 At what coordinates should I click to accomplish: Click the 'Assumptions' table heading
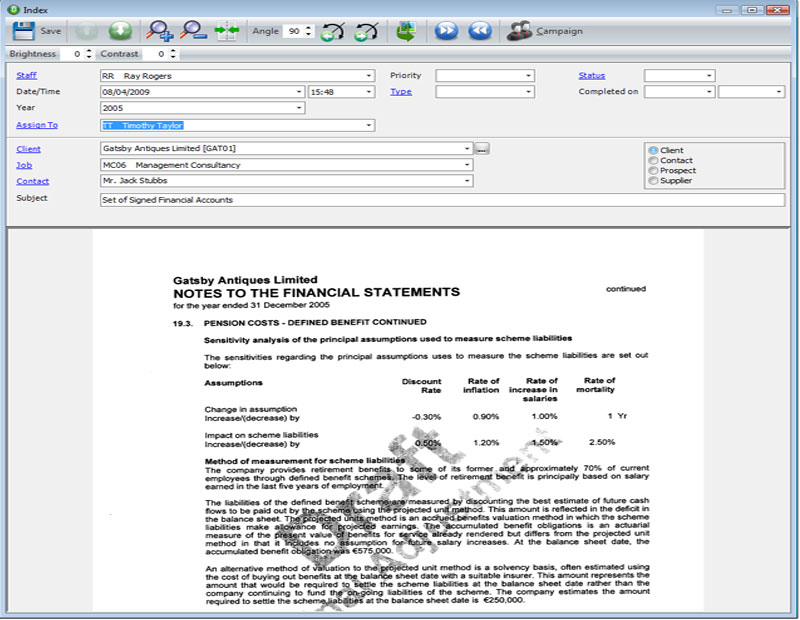point(234,383)
